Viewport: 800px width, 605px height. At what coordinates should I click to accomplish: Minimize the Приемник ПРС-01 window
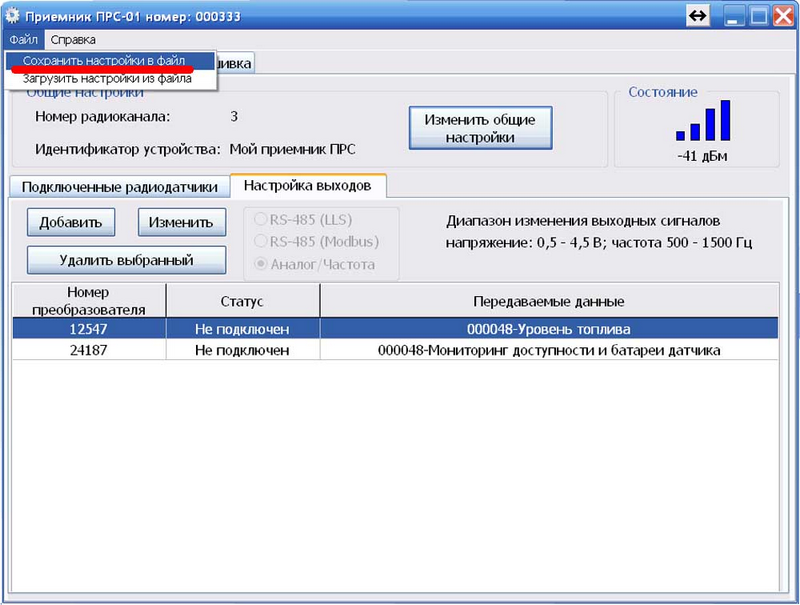point(734,16)
